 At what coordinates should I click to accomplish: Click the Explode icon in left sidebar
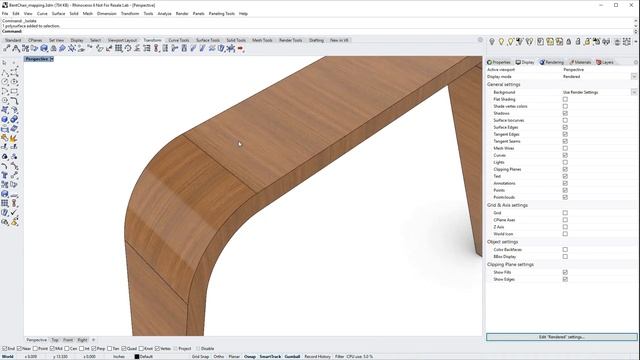13,138
